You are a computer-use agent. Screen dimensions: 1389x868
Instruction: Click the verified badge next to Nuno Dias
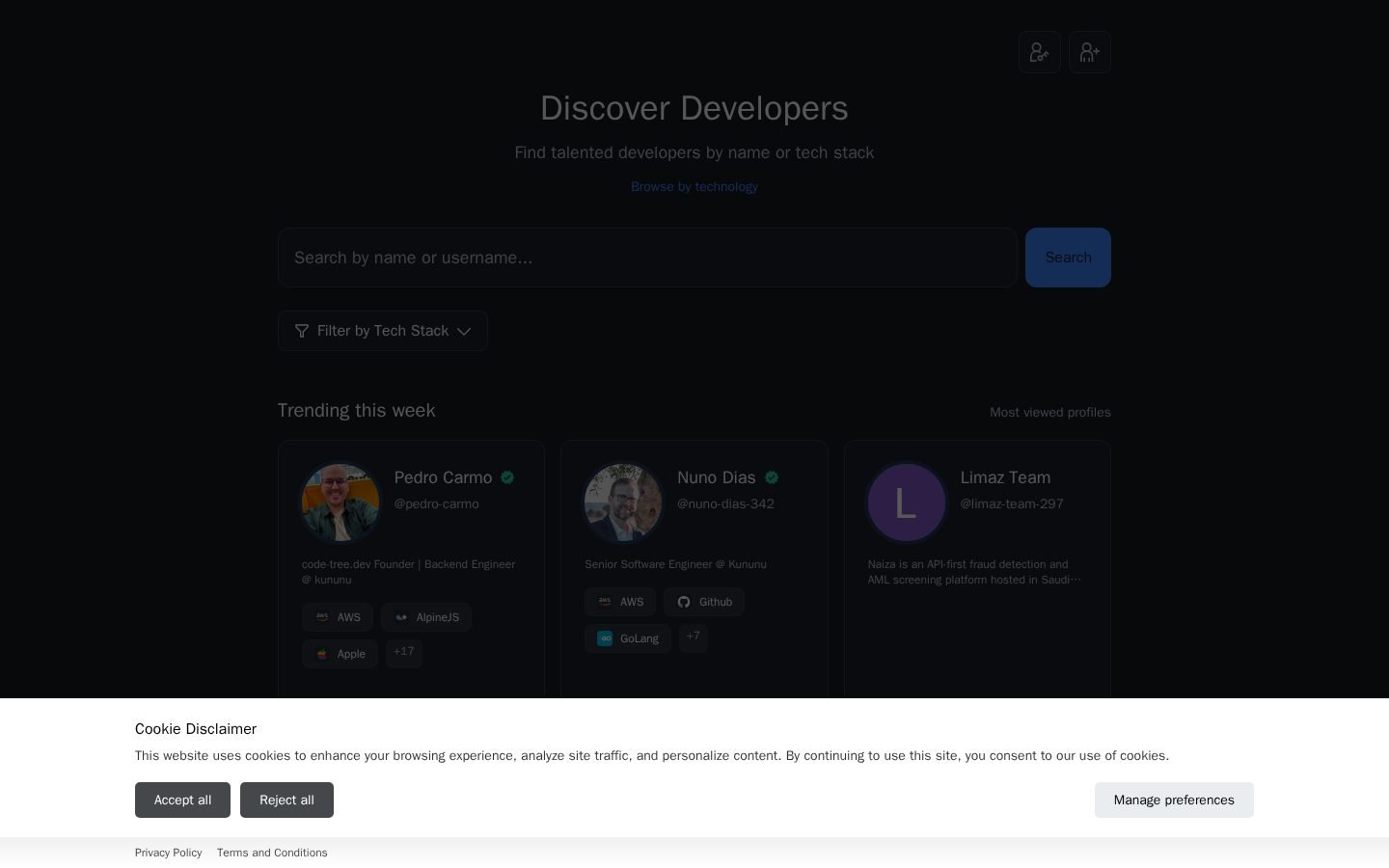point(772,477)
